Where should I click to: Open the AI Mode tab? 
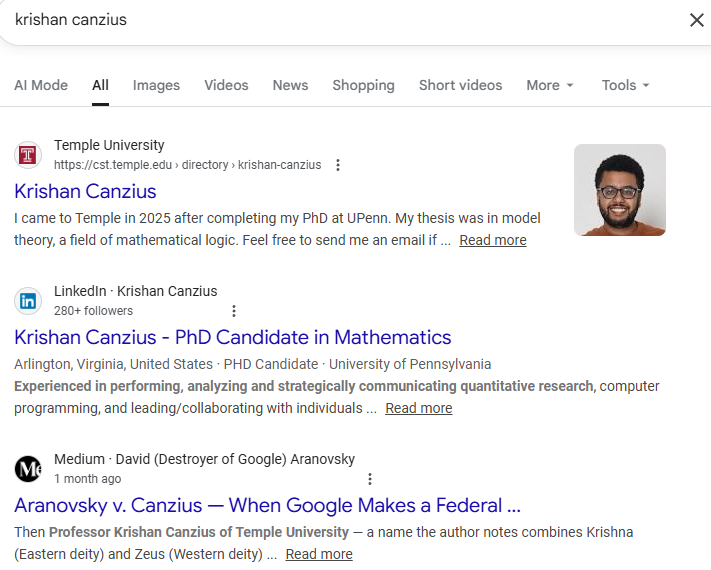coord(41,85)
